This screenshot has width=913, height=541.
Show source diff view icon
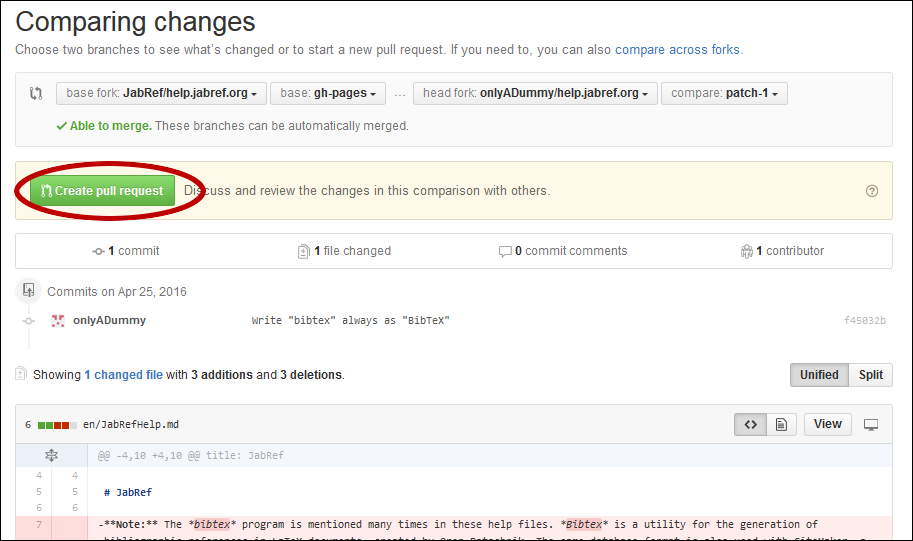click(750, 425)
